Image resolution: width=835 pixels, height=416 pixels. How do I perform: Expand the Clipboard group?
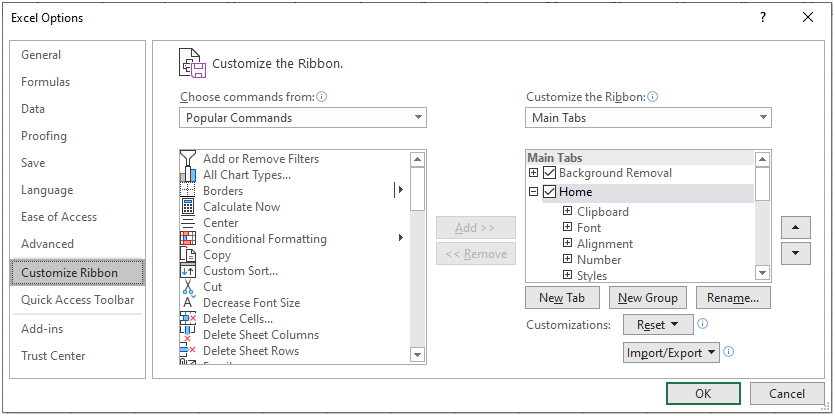click(x=567, y=211)
